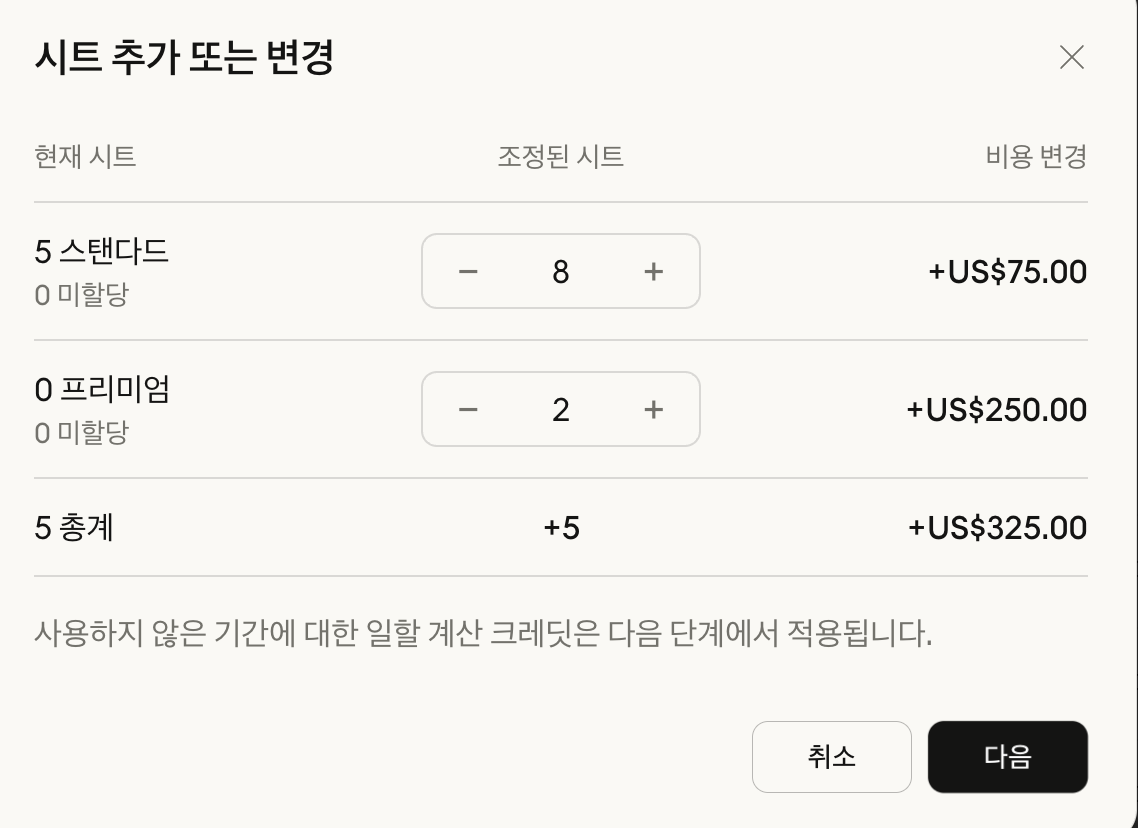
Task: Close the seat change dialog
Action: [1071, 58]
